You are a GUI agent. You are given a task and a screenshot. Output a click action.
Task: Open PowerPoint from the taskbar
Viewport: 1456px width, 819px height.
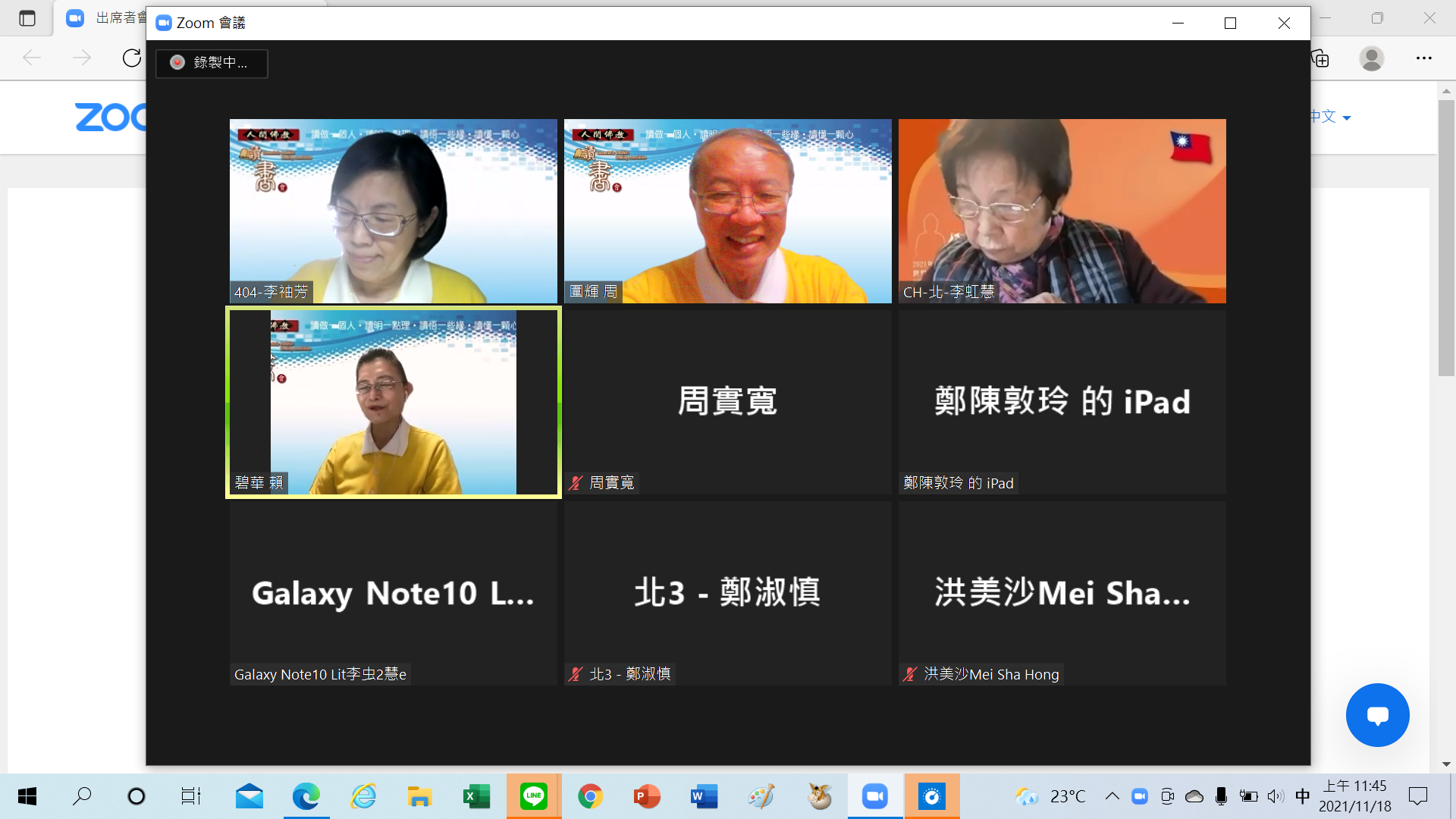(647, 796)
